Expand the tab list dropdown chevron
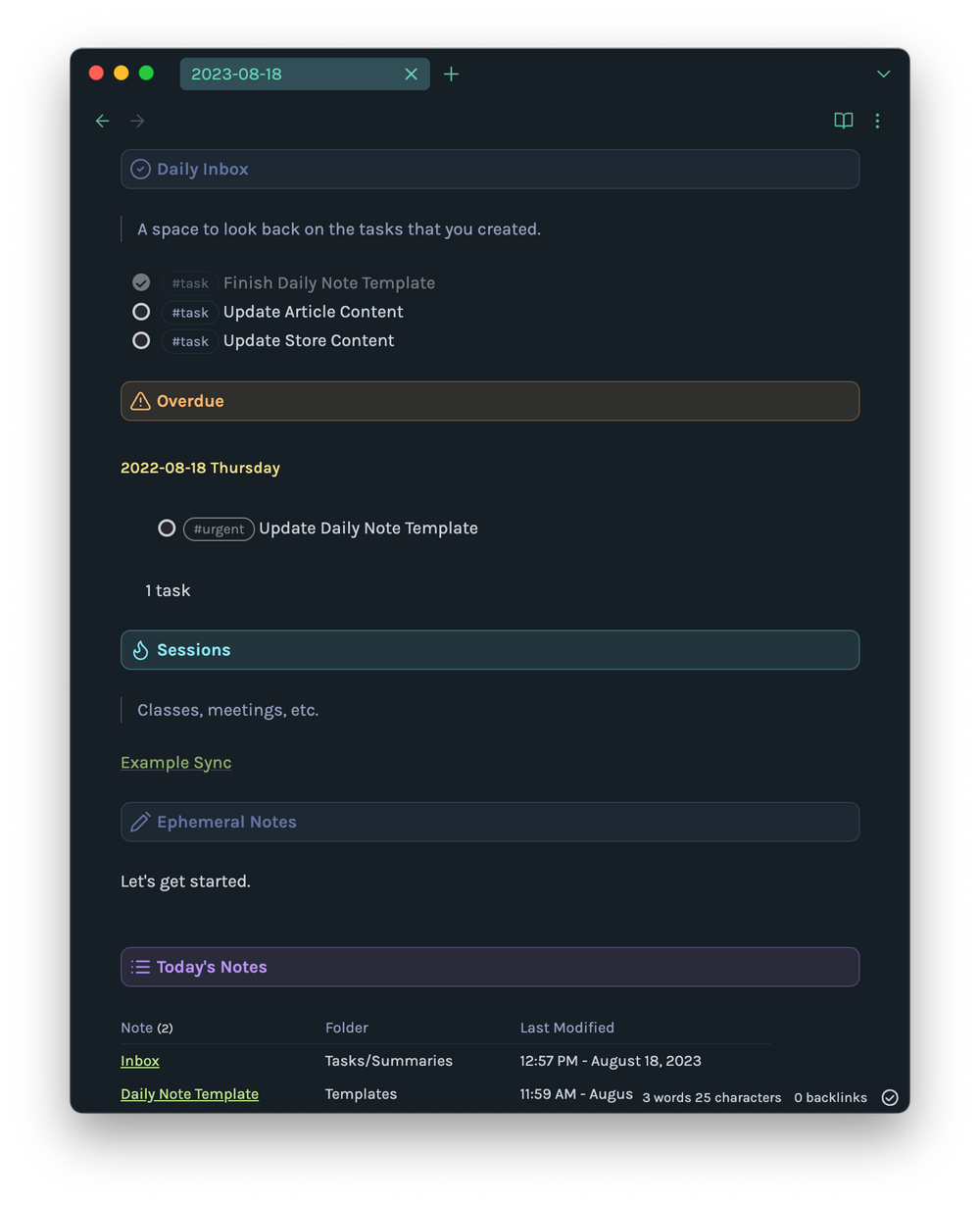980x1206 pixels. coord(883,75)
